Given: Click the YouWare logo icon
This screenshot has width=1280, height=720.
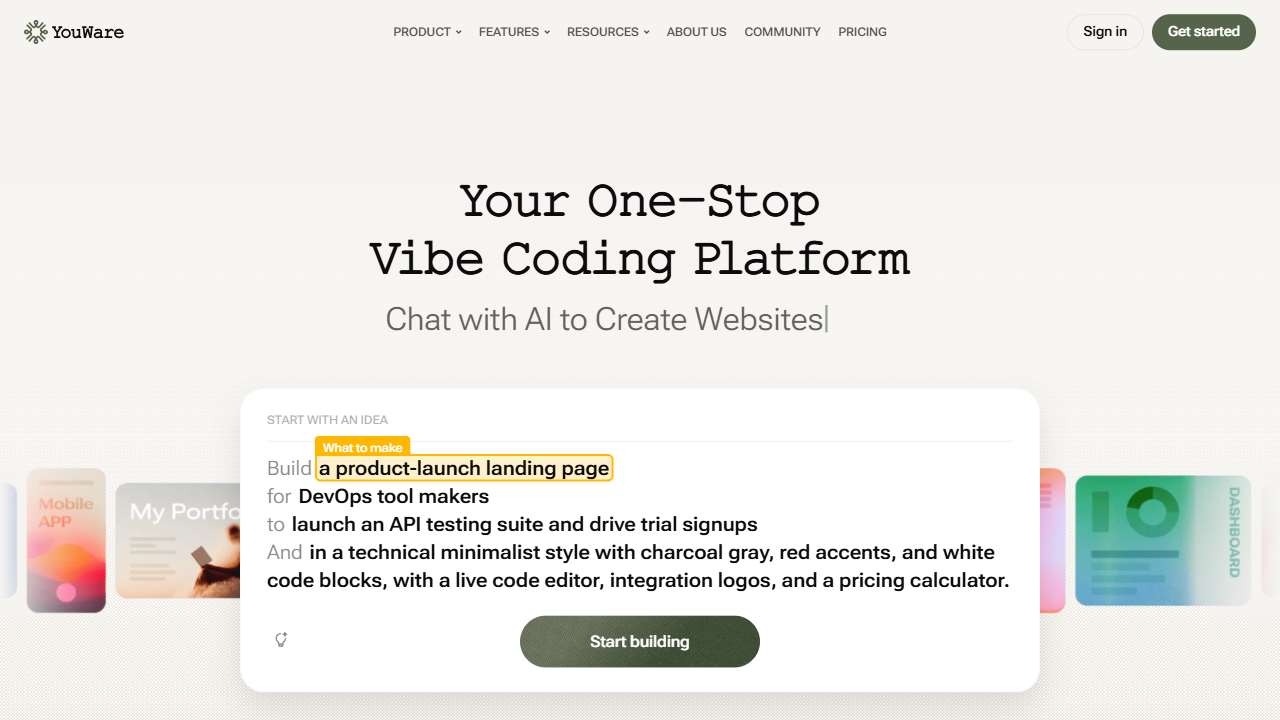Looking at the screenshot, I should (36, 32).
